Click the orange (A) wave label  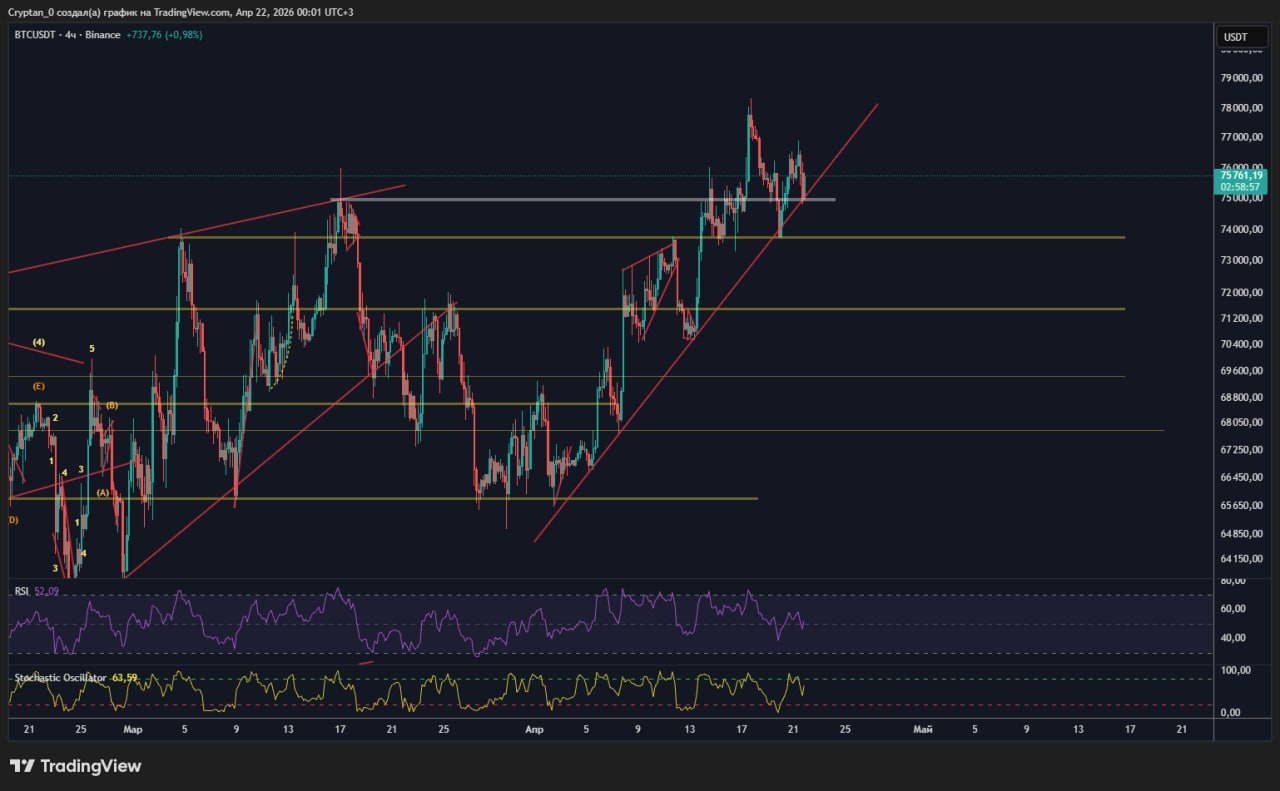pos(102,492)
